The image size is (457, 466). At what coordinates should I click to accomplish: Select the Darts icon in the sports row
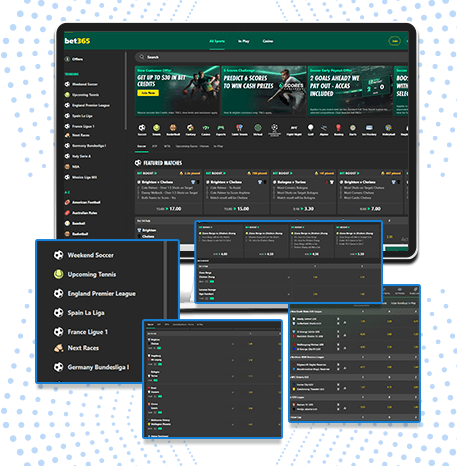[x=353, y=128]
